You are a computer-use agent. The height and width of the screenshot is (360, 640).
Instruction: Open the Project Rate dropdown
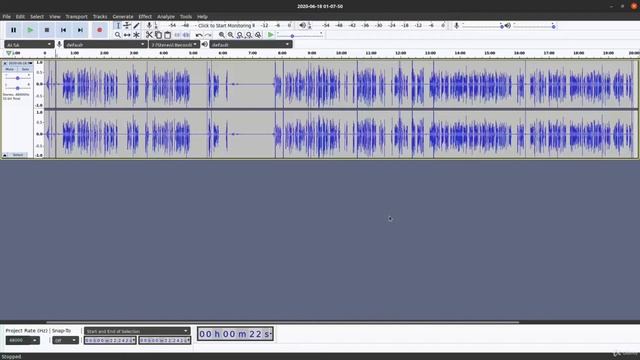click(x=22, y=340)
